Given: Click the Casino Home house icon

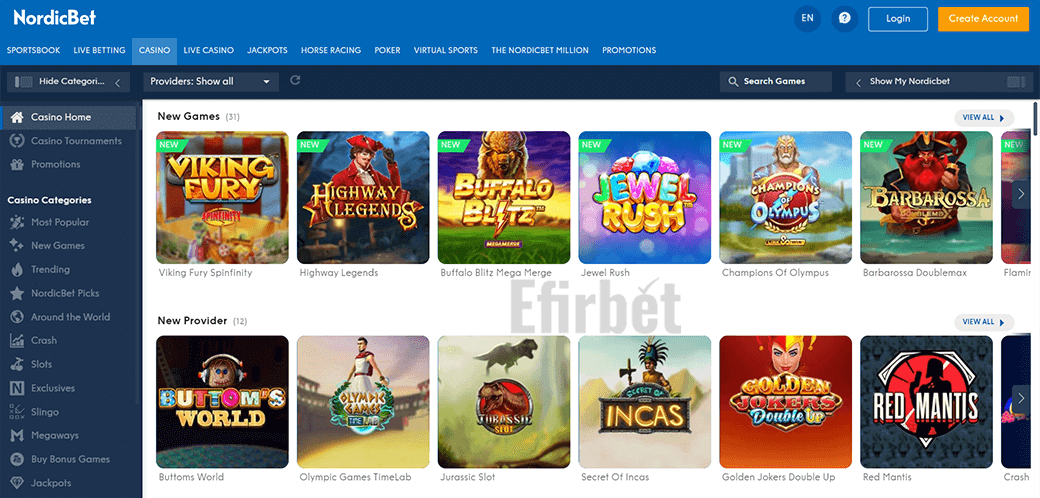Looking at the screenshot, I should 17,117.
